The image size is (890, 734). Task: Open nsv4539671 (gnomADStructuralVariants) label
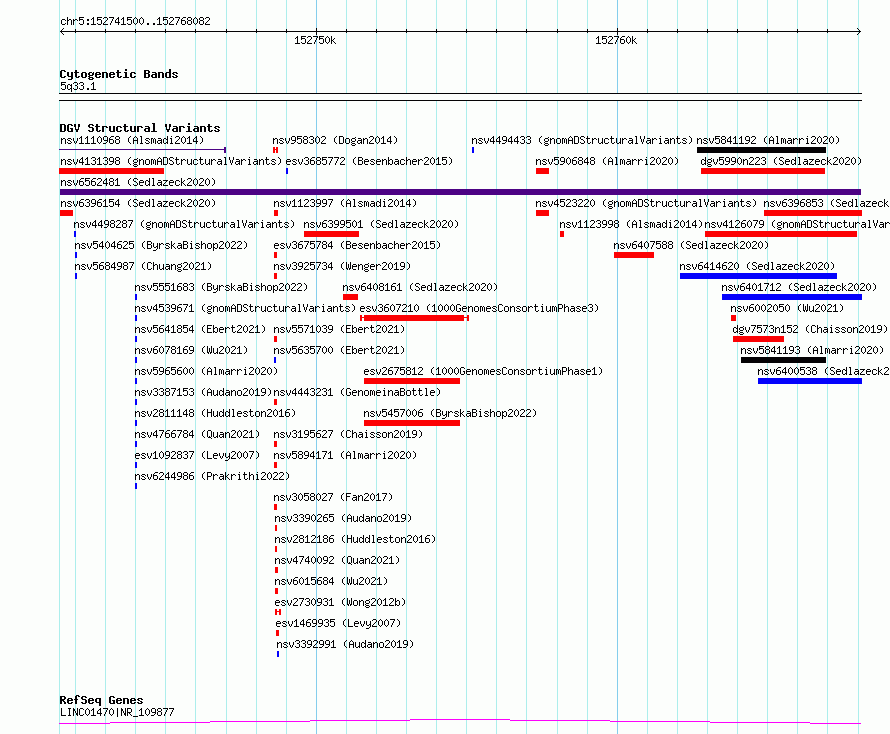[245, 308]
